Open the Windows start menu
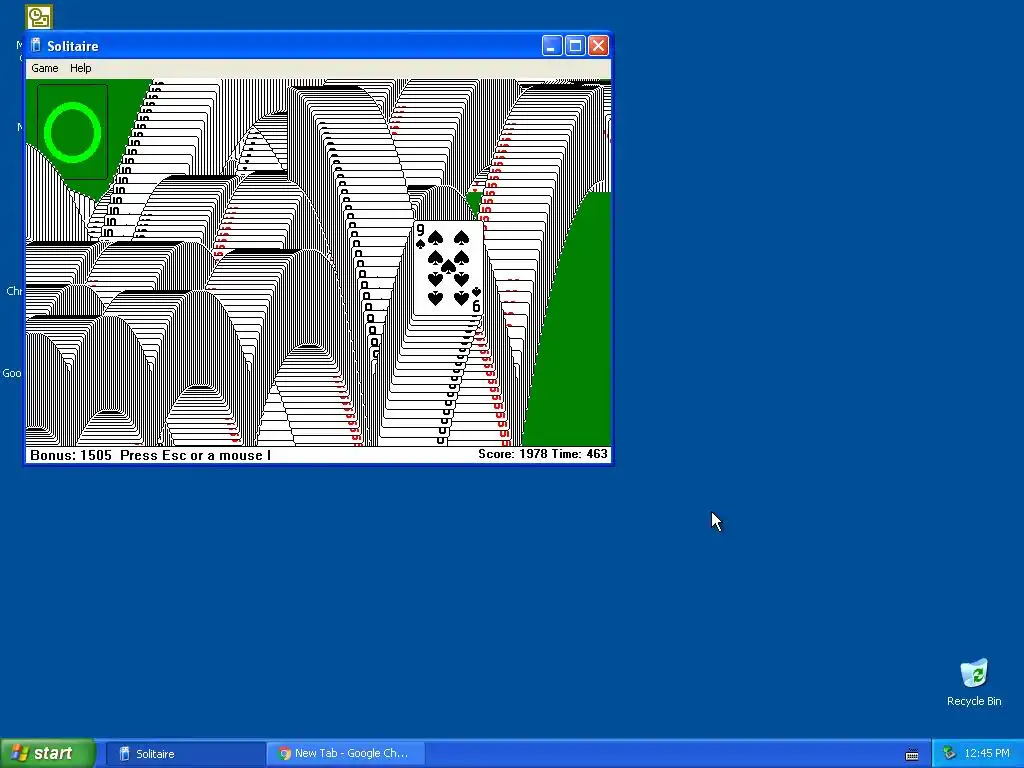 48,754
